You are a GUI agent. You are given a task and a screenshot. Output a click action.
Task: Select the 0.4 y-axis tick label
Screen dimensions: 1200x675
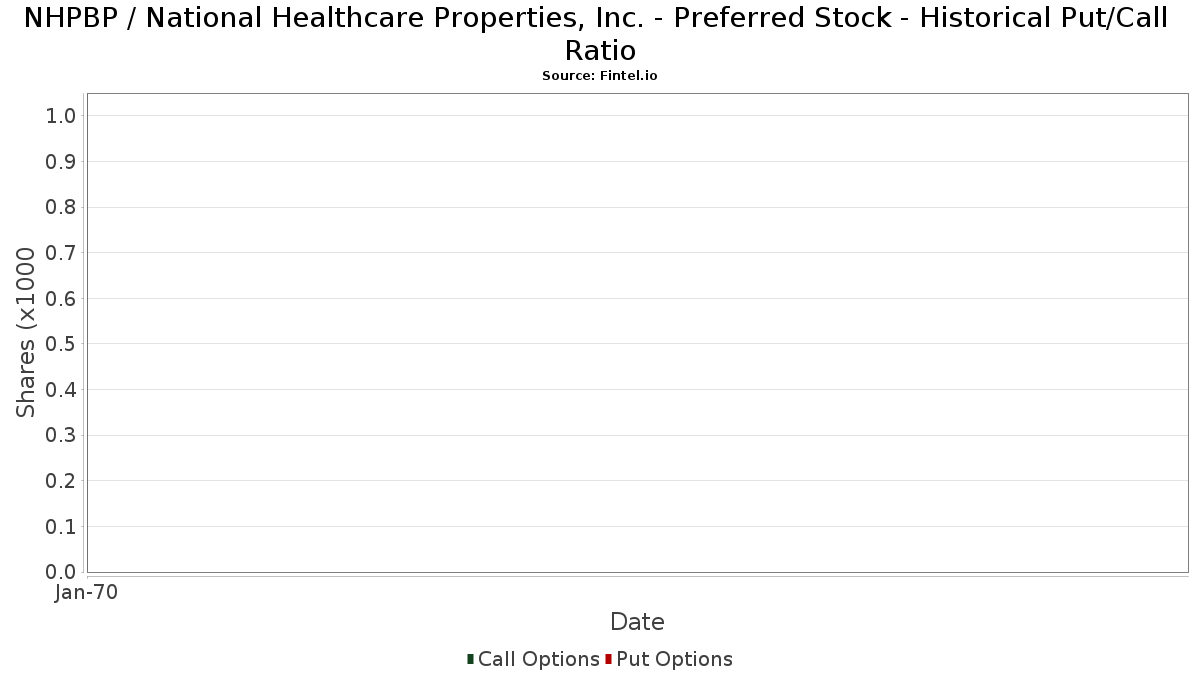pos(61,390)
